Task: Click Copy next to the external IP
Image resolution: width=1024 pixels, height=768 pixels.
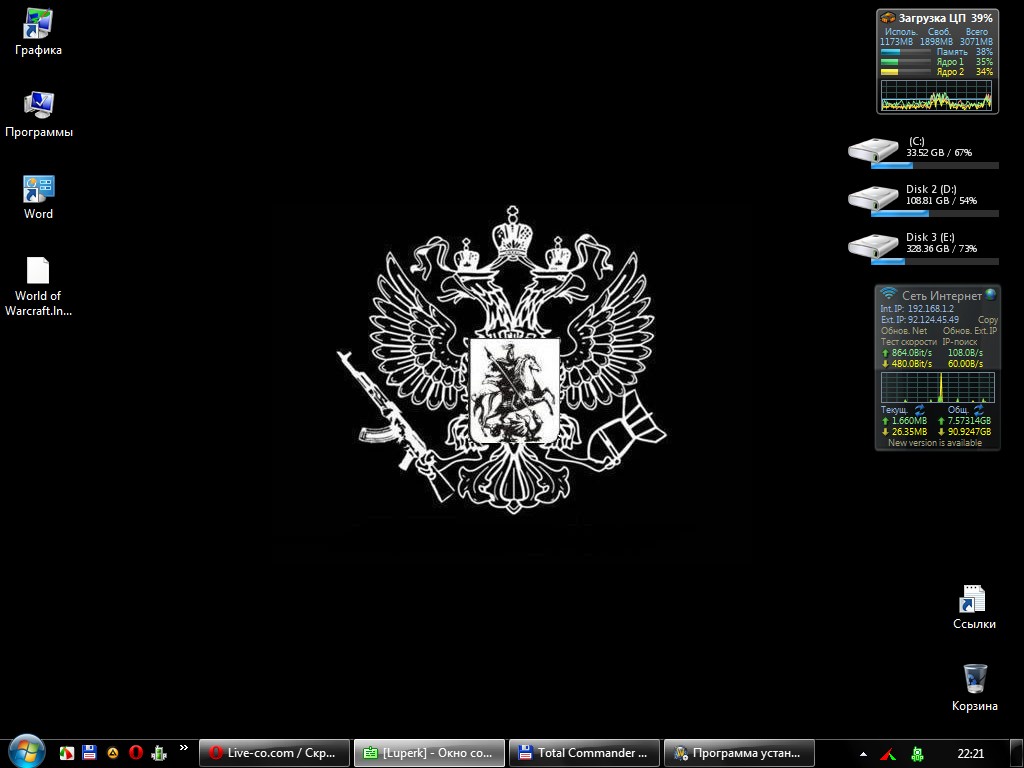Action: [x=987, y=320]
